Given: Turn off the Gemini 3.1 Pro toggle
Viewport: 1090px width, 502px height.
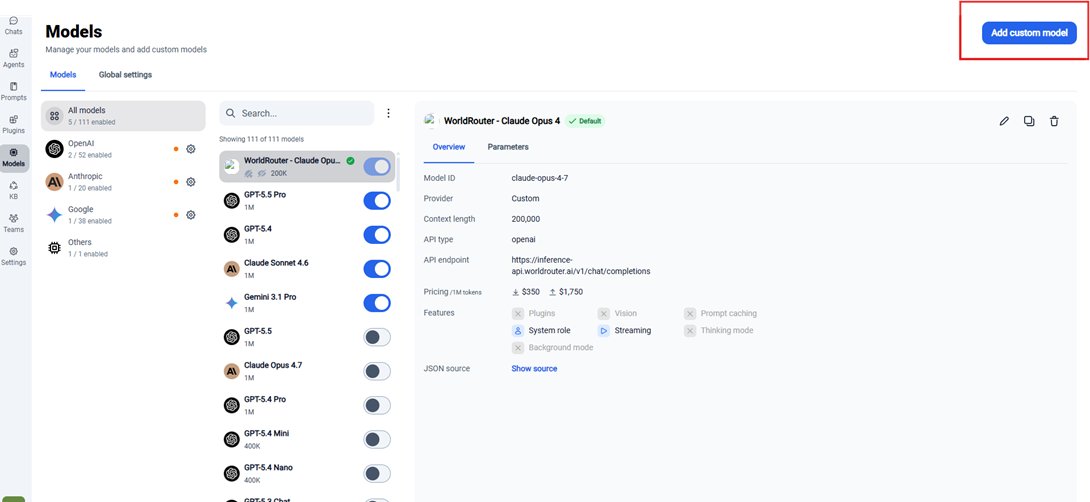Looking at the screenshot, I should pos(377,303).
